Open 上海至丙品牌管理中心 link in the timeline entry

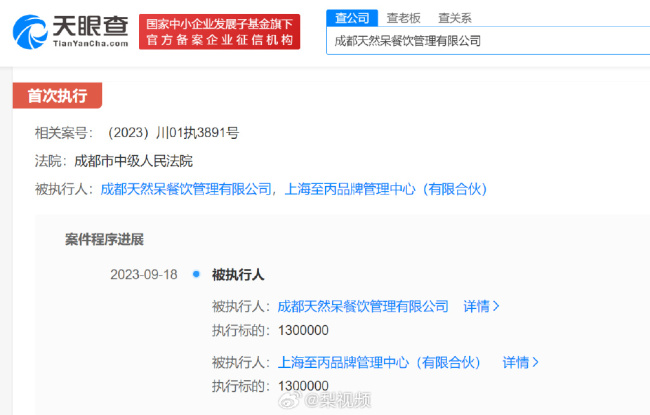tap(382, 362)
